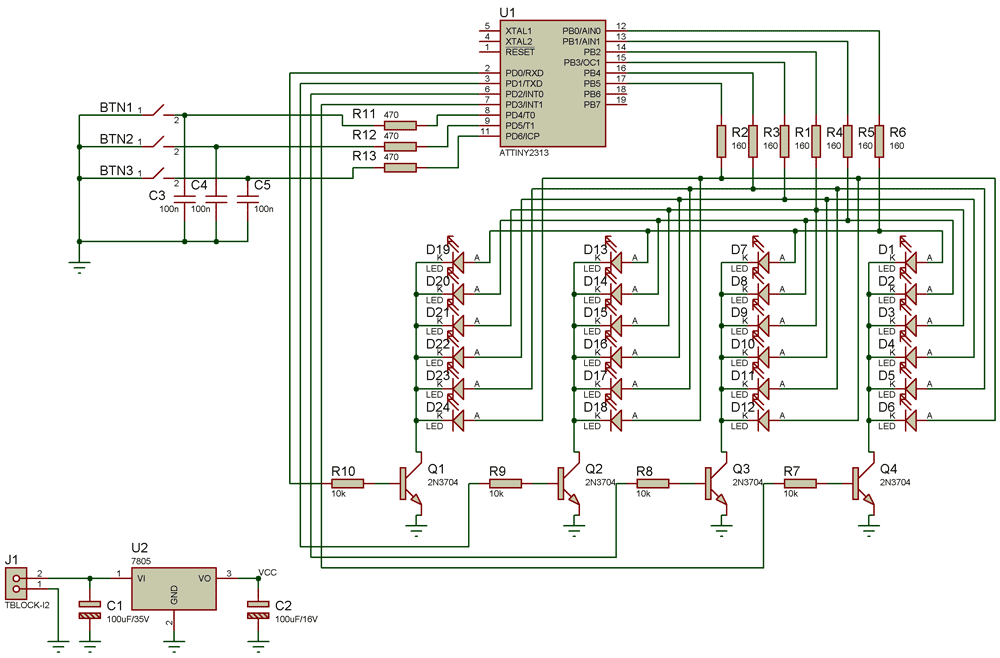The image size is (1000, 658).
Task: Select LED D1 diode symbol
Action: point(909,261)
